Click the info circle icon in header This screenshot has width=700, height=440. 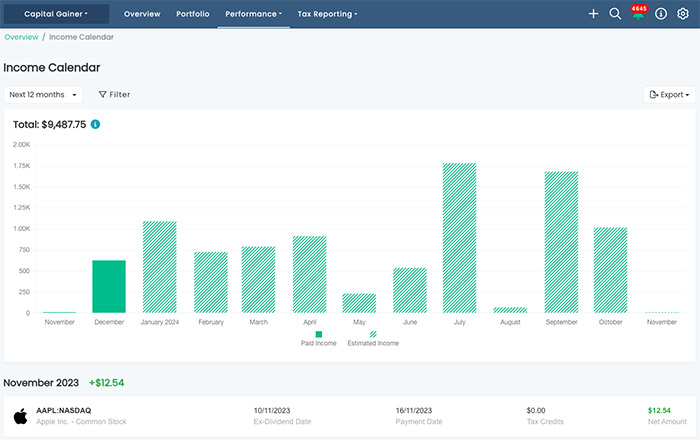[661, 14]
